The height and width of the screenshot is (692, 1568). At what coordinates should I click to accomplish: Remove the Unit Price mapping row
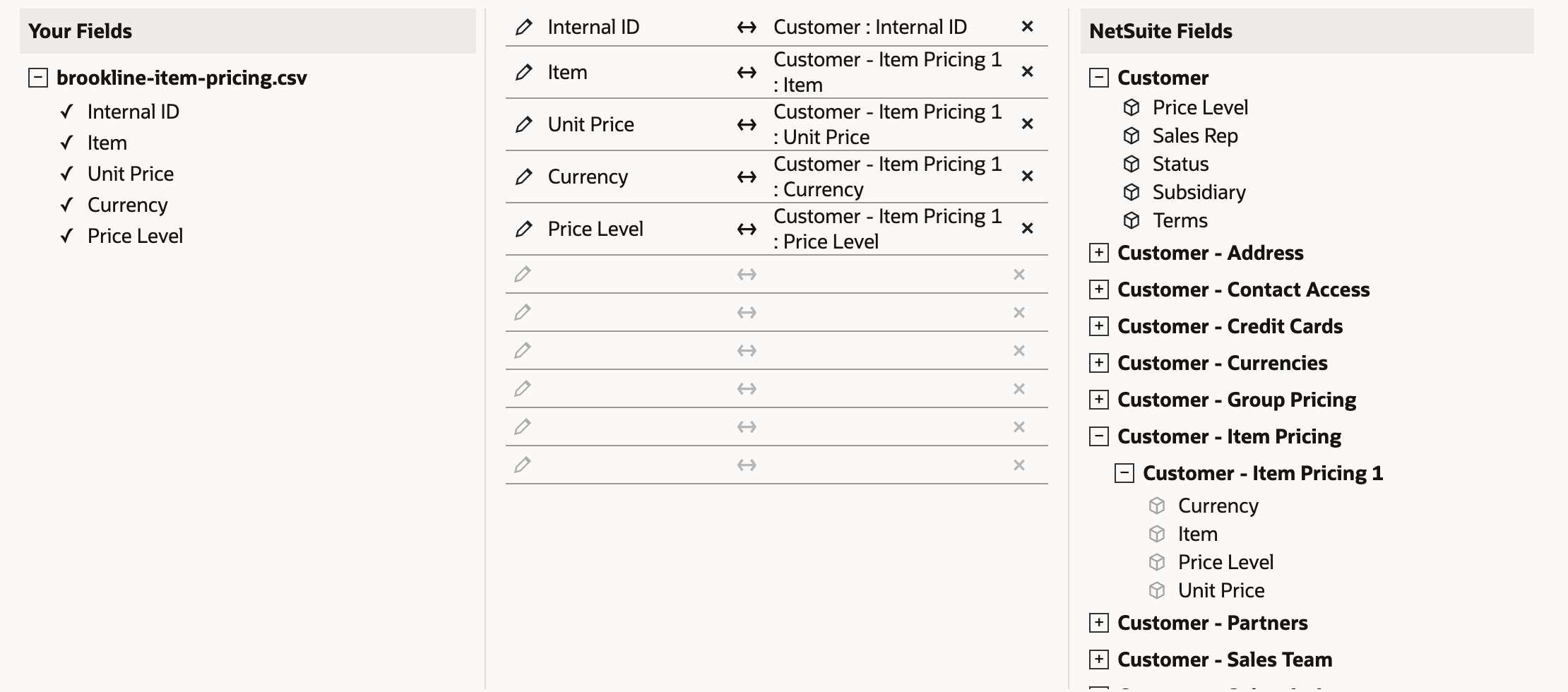(1028, 124)
